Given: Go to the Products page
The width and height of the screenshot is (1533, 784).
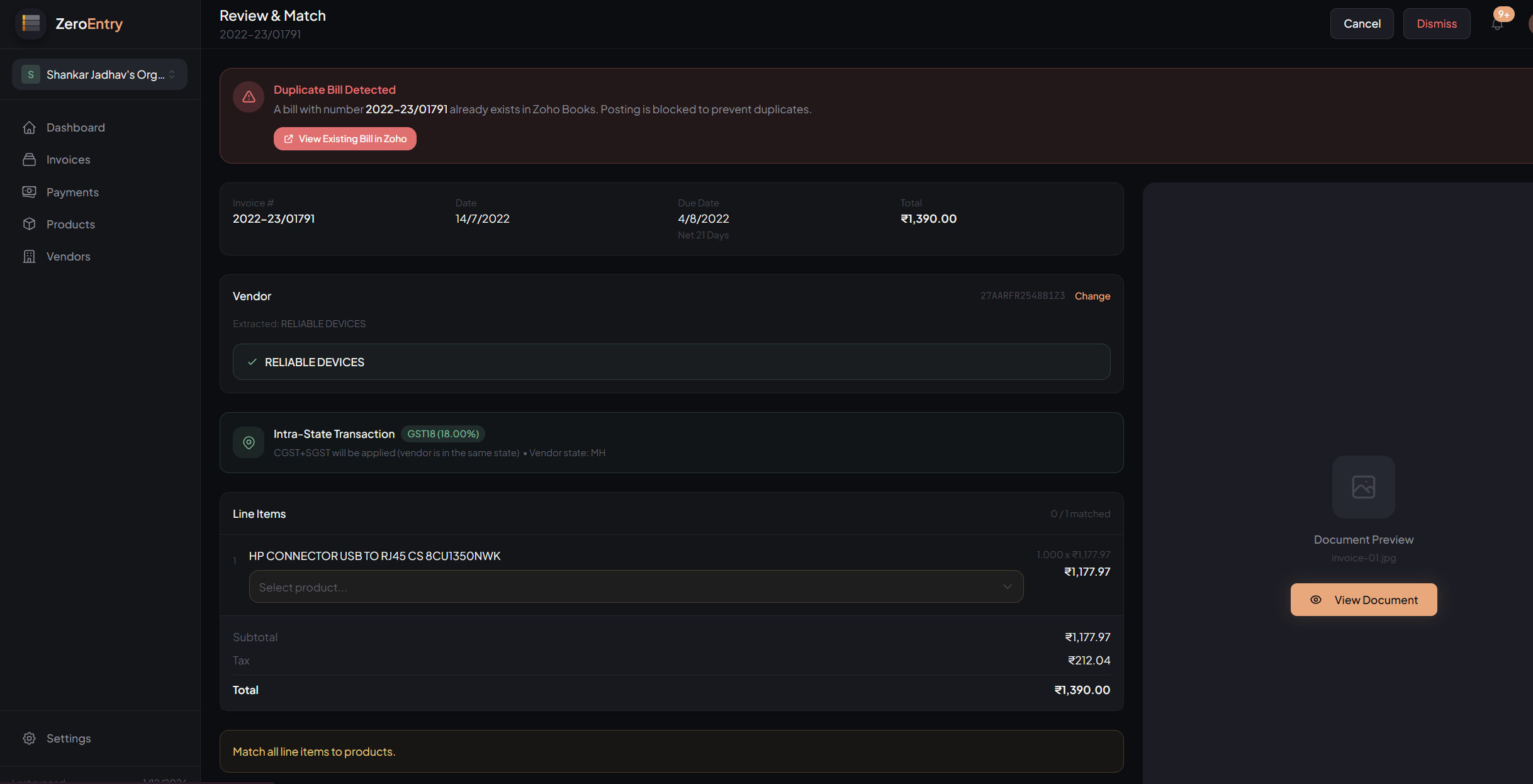Looking at the screenshot, I should tap(69, 224).
